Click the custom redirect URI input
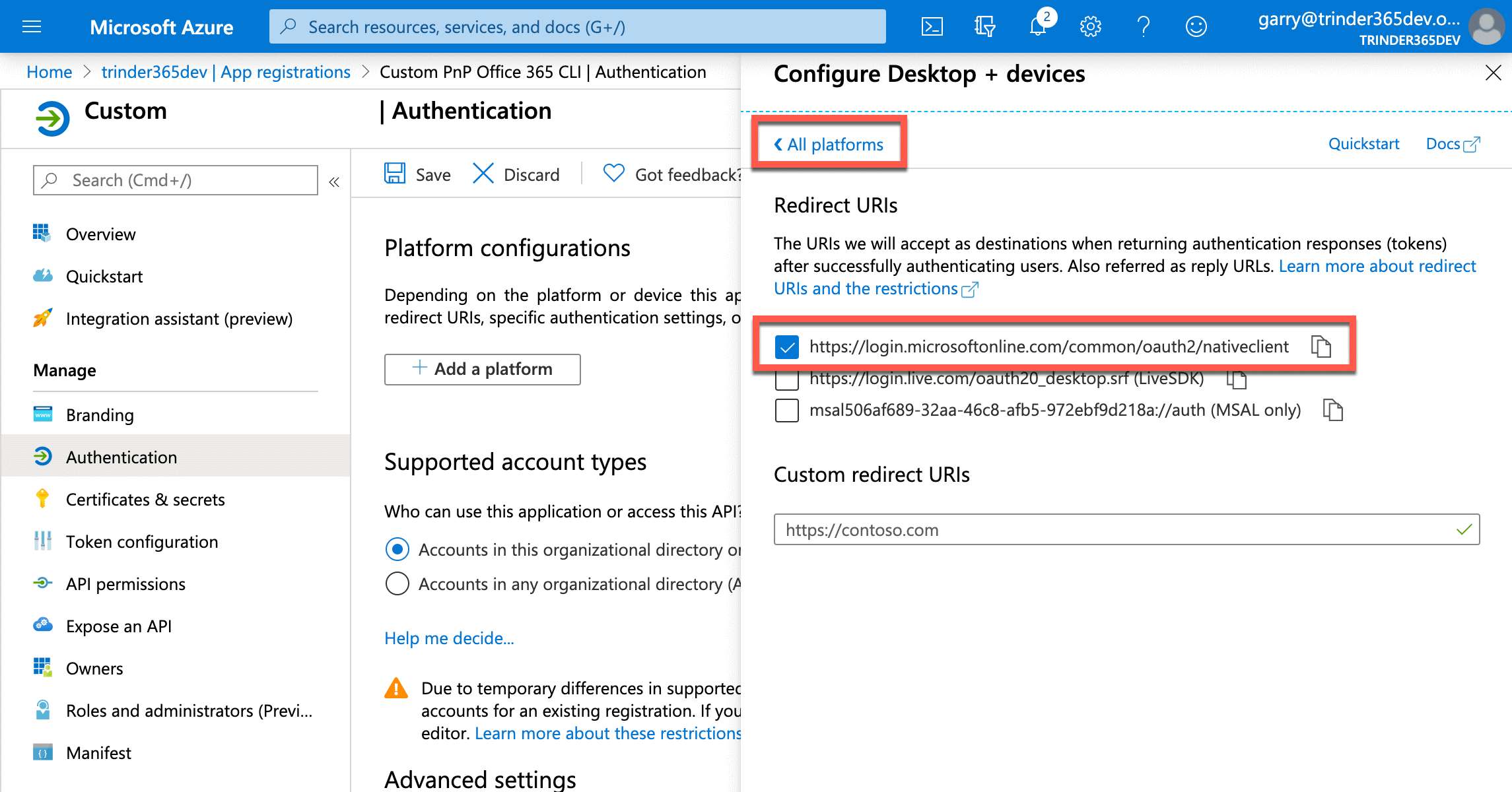Viewport: 1512px width, 792px height. 1126,529
